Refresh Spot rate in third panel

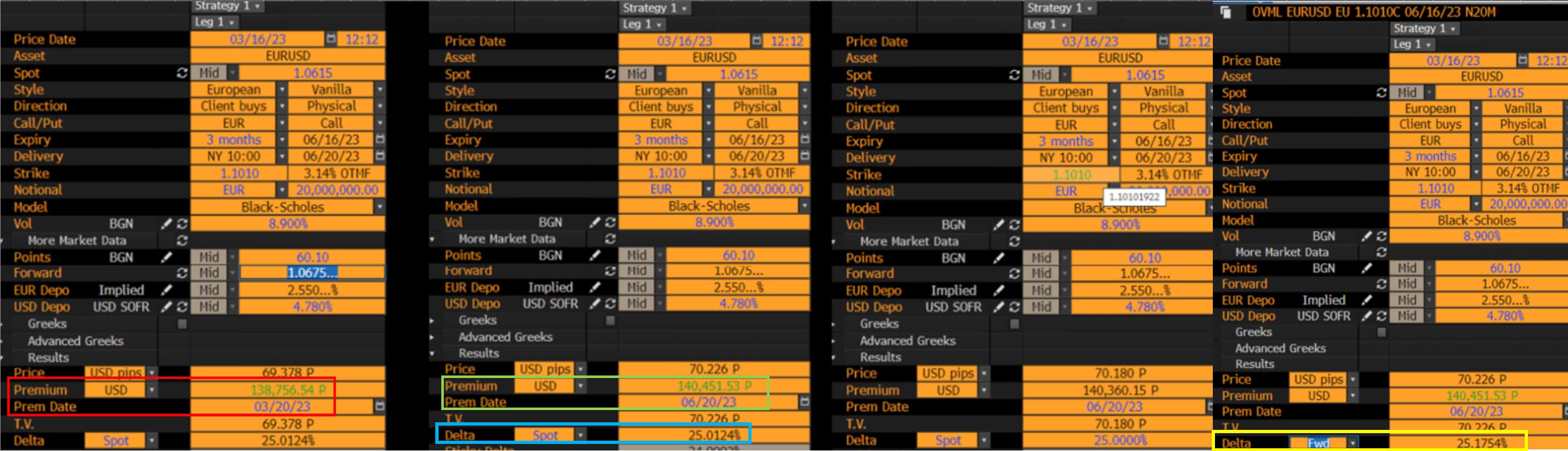(1014, 75)
